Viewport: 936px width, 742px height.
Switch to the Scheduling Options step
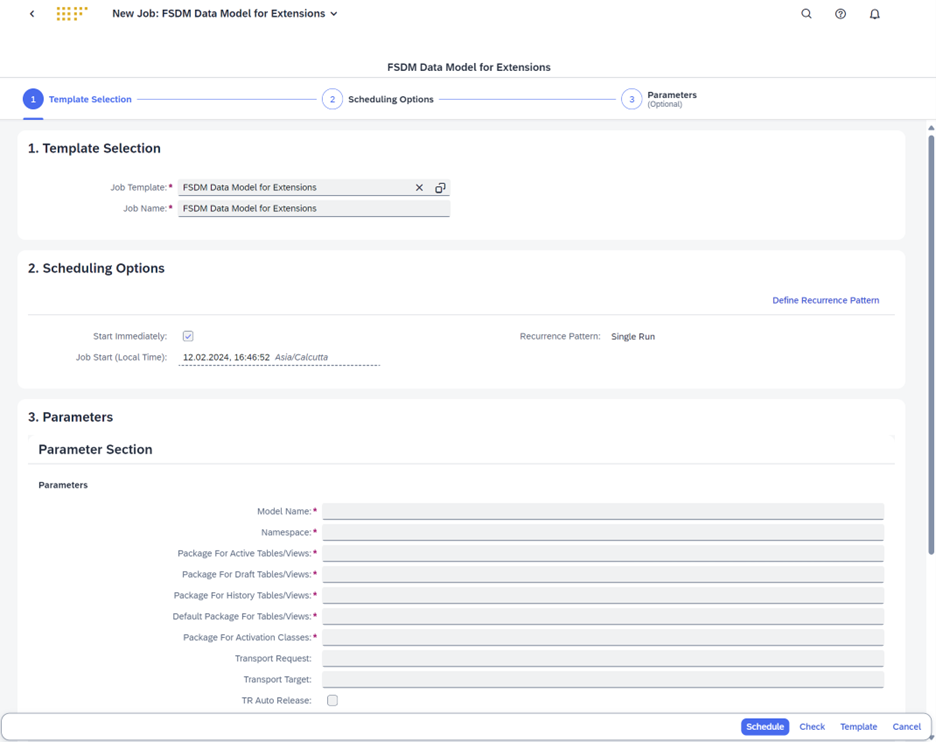pos(333,99)
